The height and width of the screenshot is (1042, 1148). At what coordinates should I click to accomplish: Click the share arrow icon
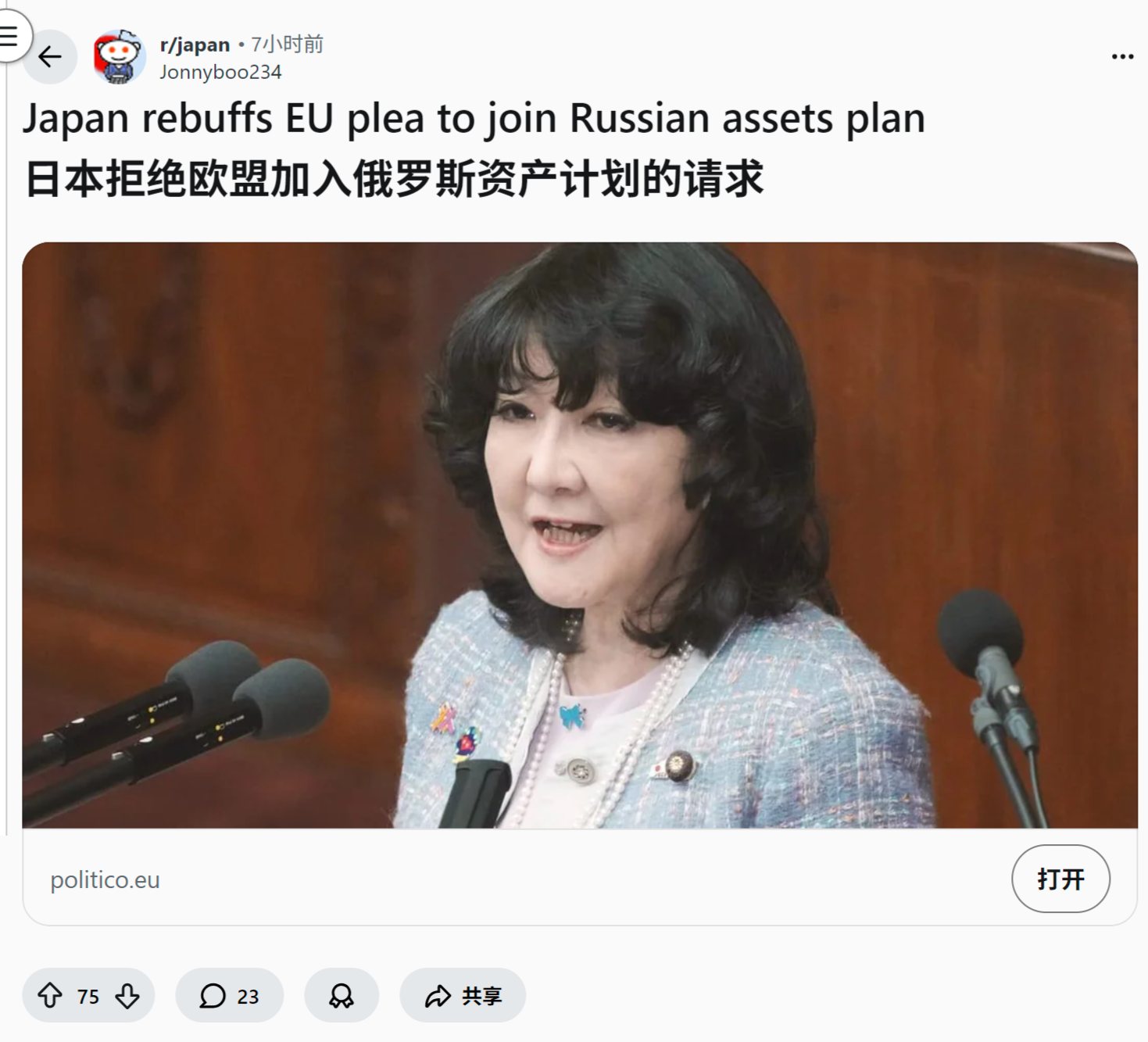click(x=438, y=996)
